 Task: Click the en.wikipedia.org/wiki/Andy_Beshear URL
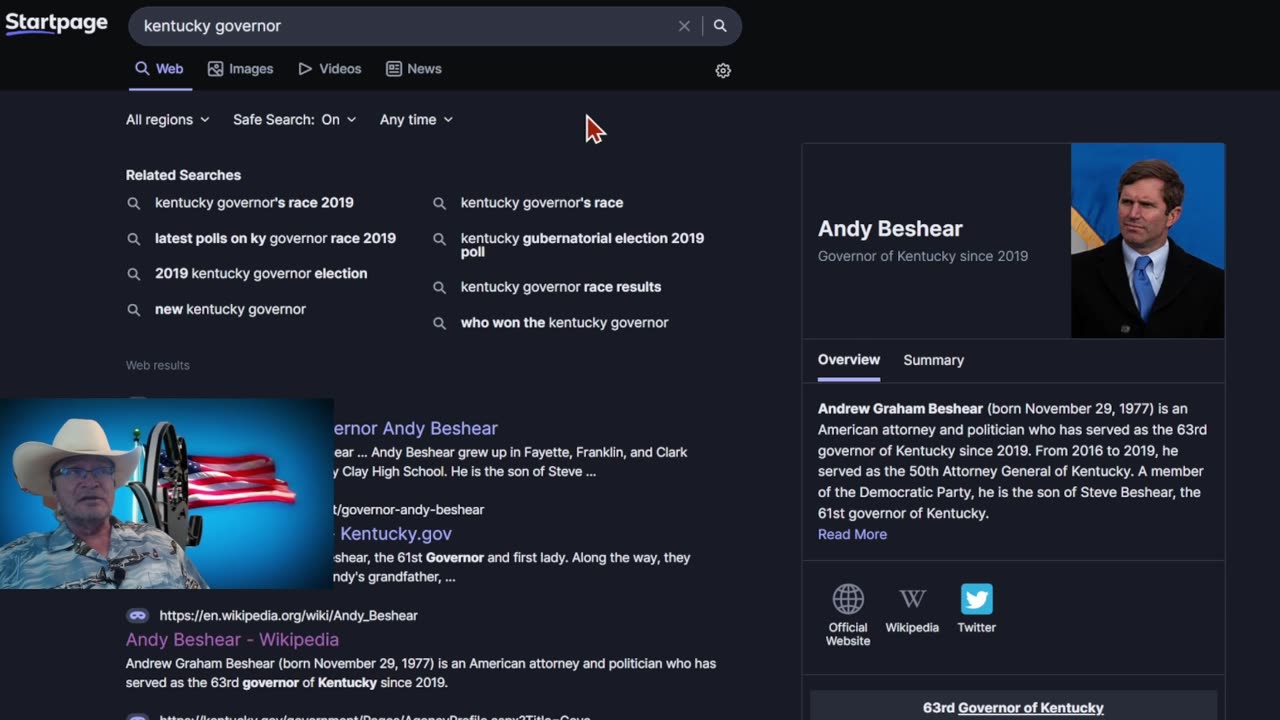click(x=288, y=616)
